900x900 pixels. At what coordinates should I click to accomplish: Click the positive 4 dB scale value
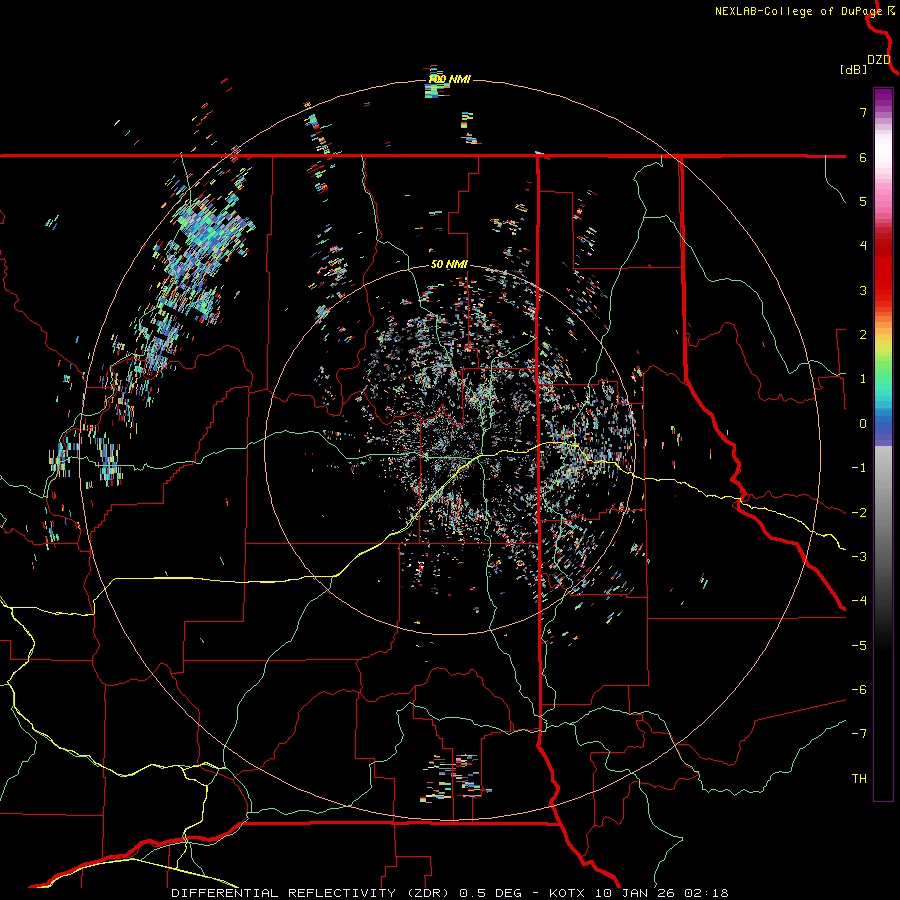pyautogui.click(x=863, y=246)
